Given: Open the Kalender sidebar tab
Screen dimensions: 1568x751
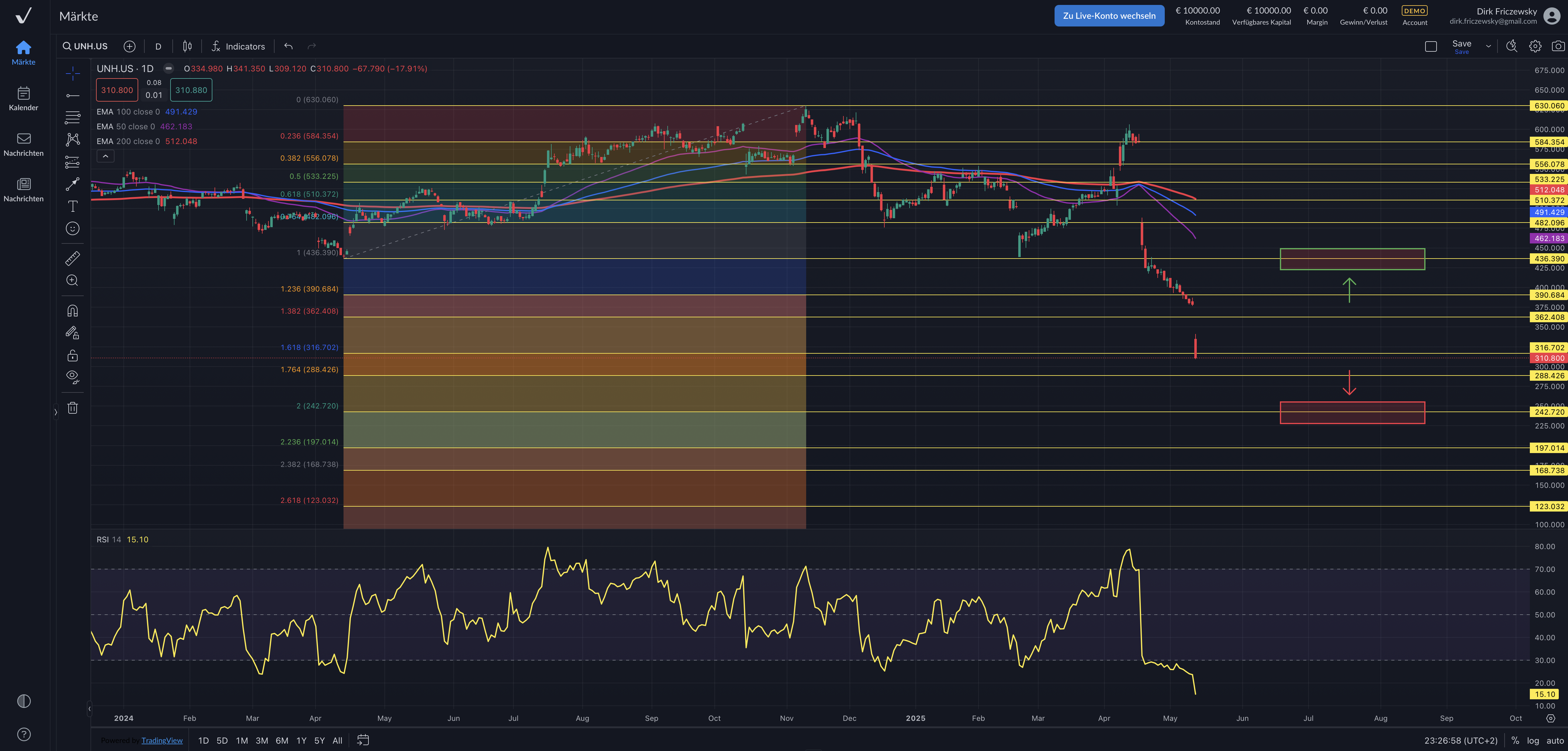Looking at the screenshot, I should click(x=24, y=98).
